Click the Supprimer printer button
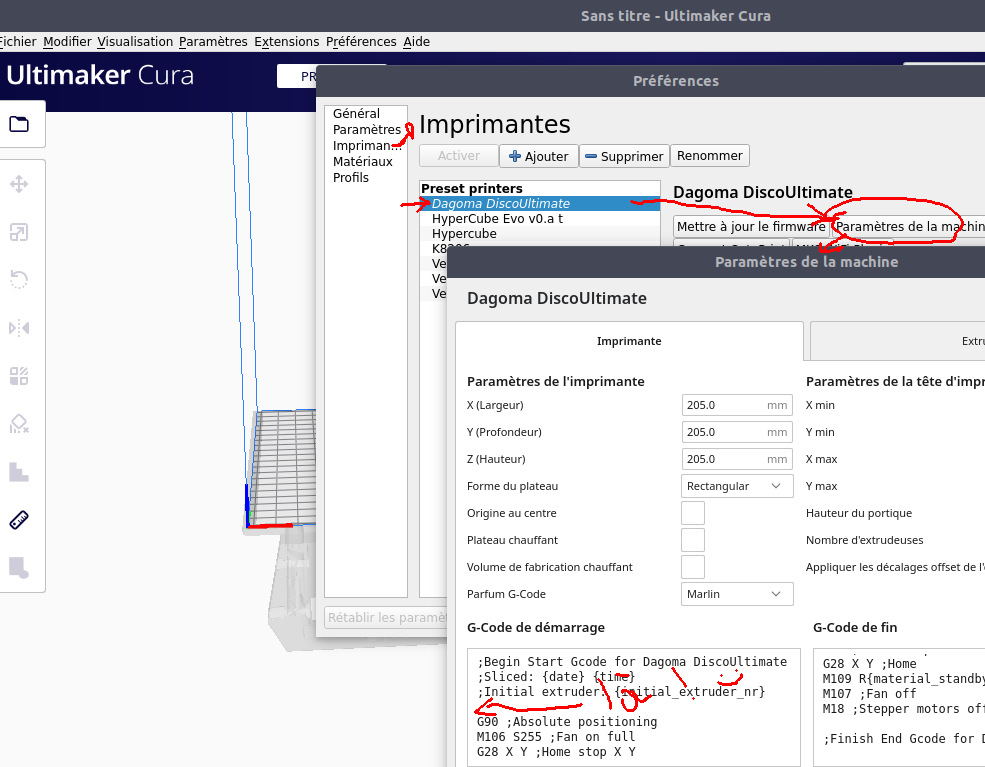The width and height of the screenshot is (985, 767). click(x=624, y=156)
